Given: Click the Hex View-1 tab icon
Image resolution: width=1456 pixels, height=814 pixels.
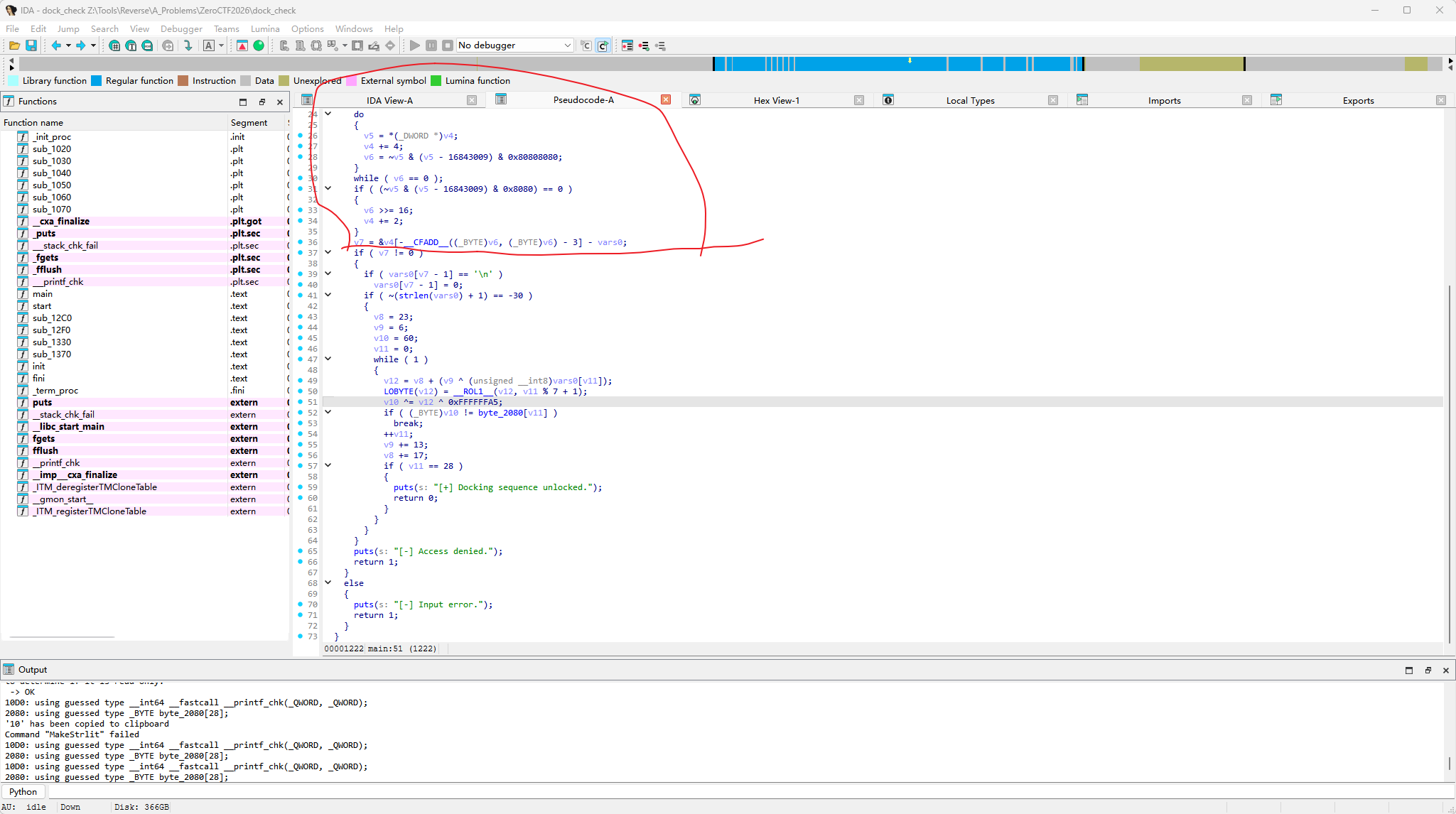Looking at the screenshot, I should pos(695,100).
